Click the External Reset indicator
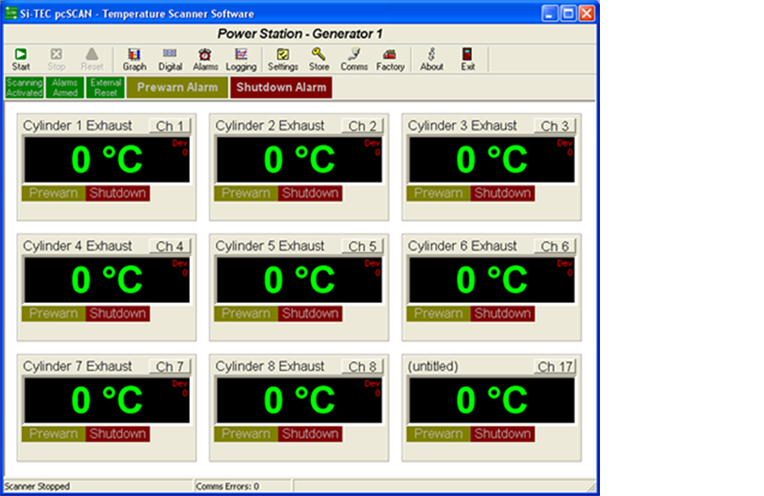764x496 pixels. point(105,88)
